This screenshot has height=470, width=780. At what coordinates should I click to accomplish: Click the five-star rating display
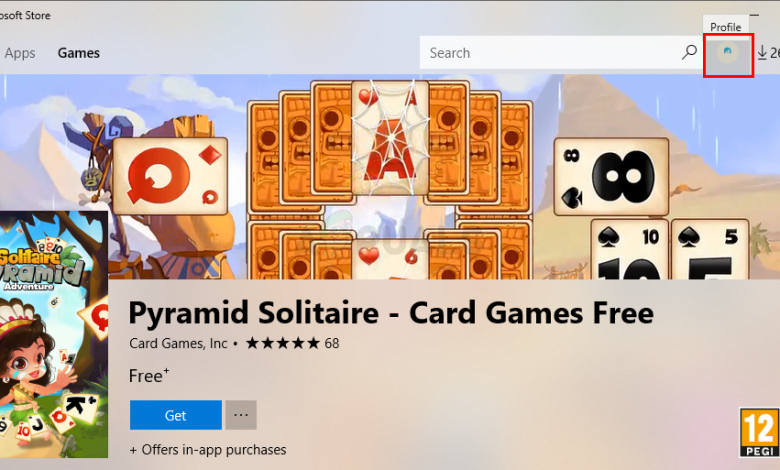tap(283, 343)
